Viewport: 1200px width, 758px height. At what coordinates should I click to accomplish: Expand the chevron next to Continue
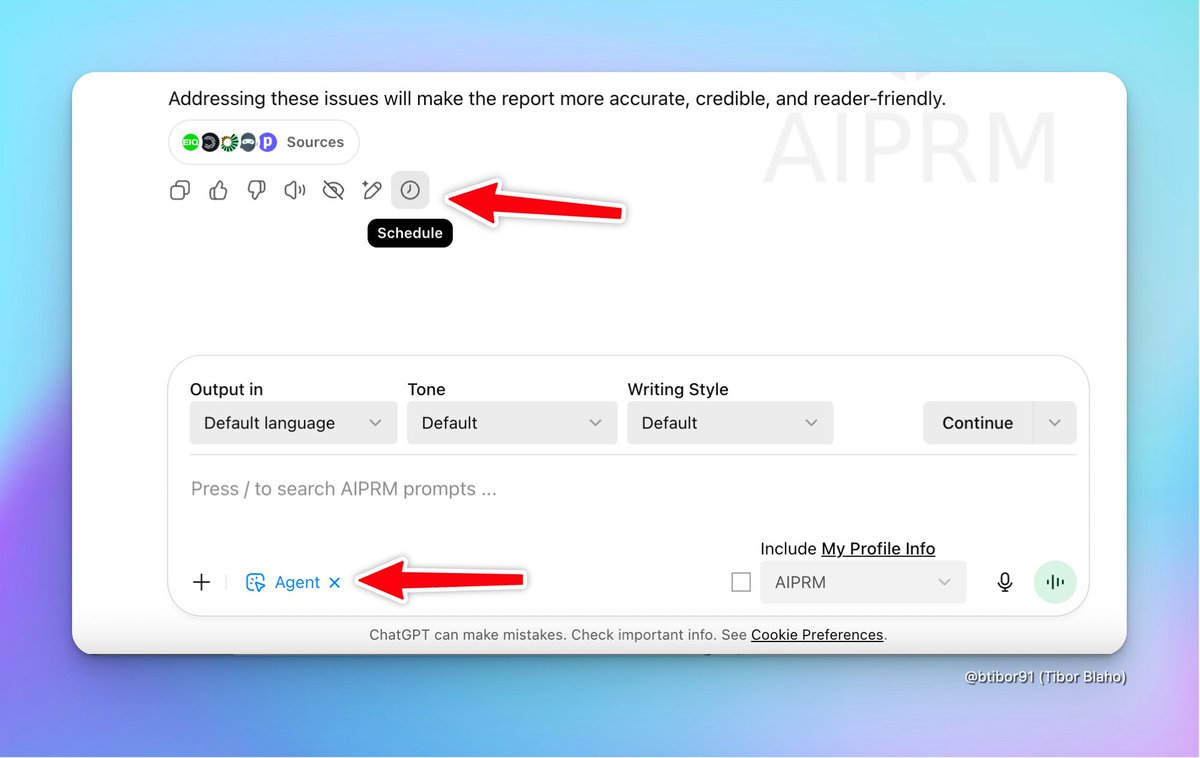pos(1054,422)
